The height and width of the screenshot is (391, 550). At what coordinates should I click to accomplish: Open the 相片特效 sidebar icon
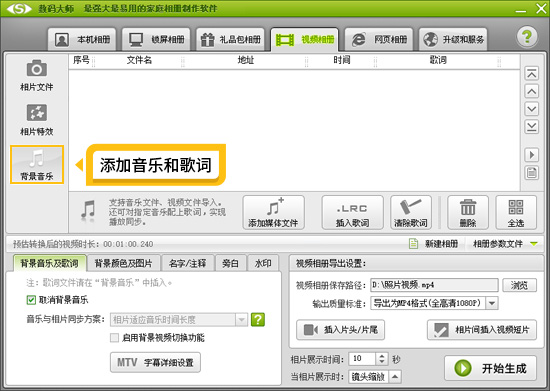37,120
